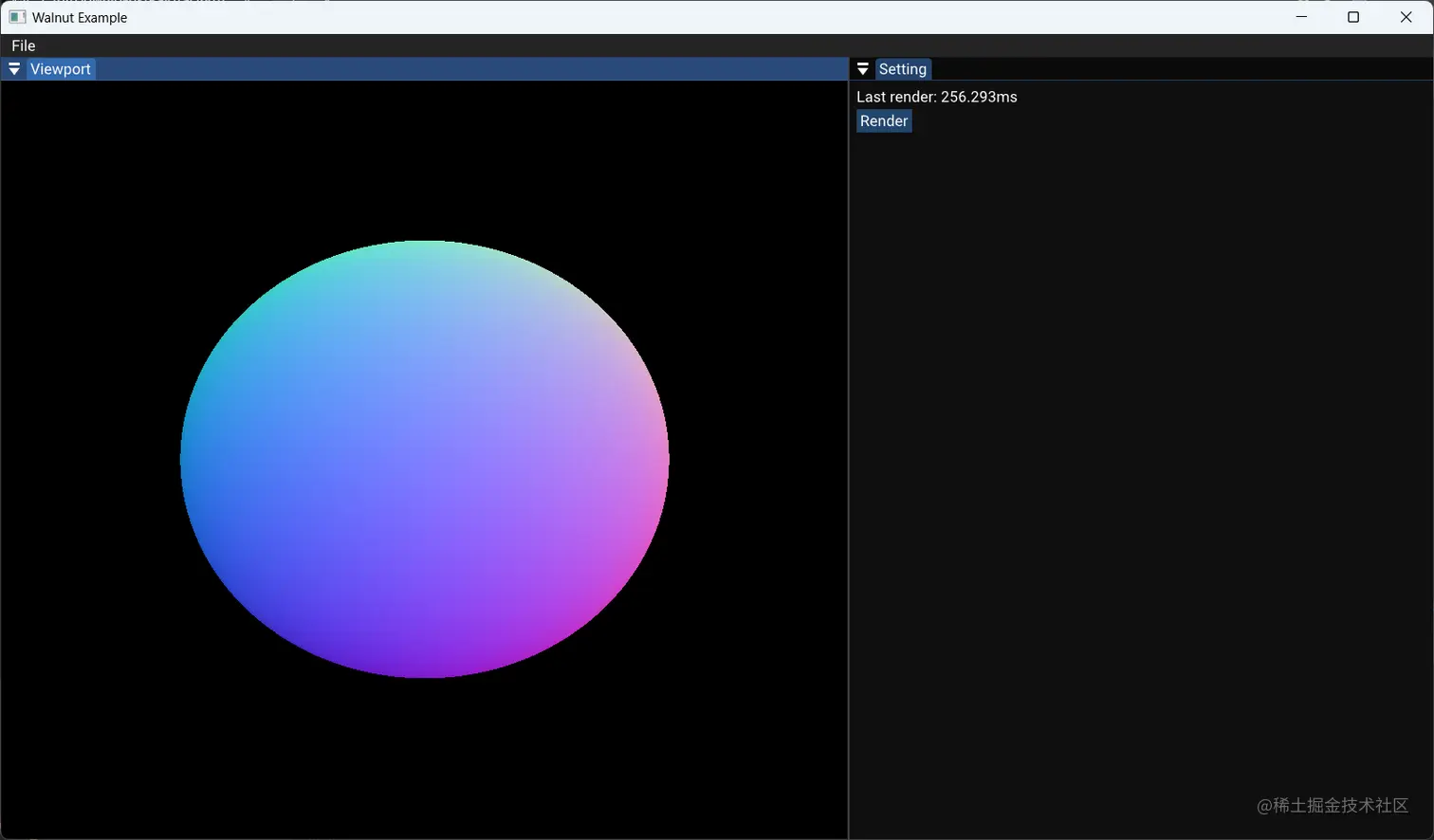The width and height of the screenshot is (1434, 840).
Task: Maximize the Walnut Example window
Action: pyautogui.click(x=1353, y=17)
